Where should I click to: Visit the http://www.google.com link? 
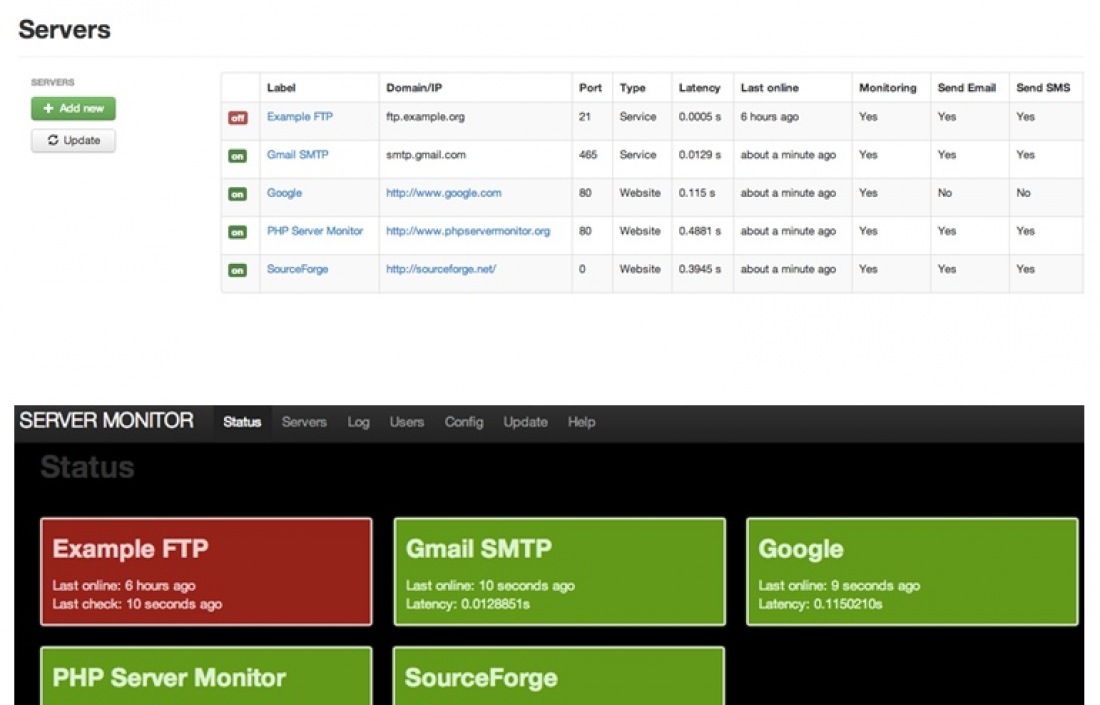(443, 193)
